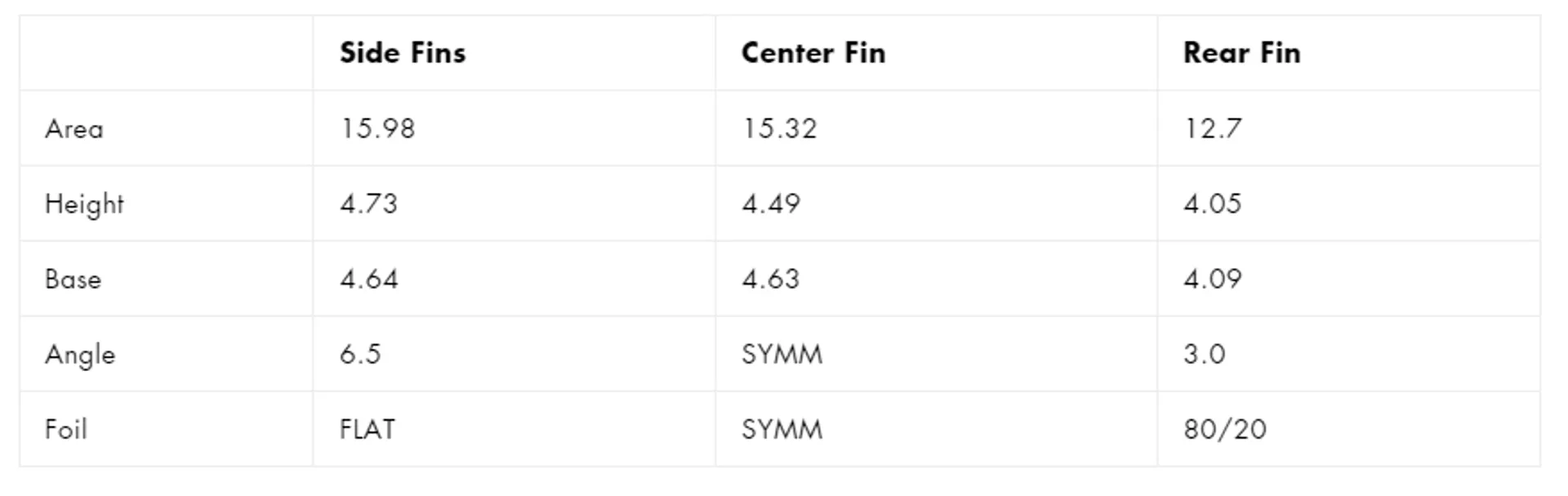
Task: Click the Side Fins angle value 6.5
Action: (360, 355)
